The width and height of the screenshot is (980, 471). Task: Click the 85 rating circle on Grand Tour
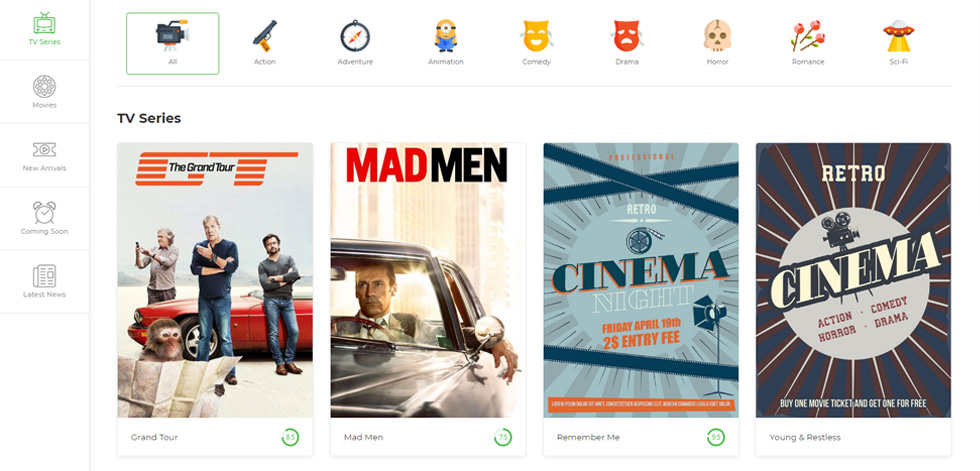290,437
